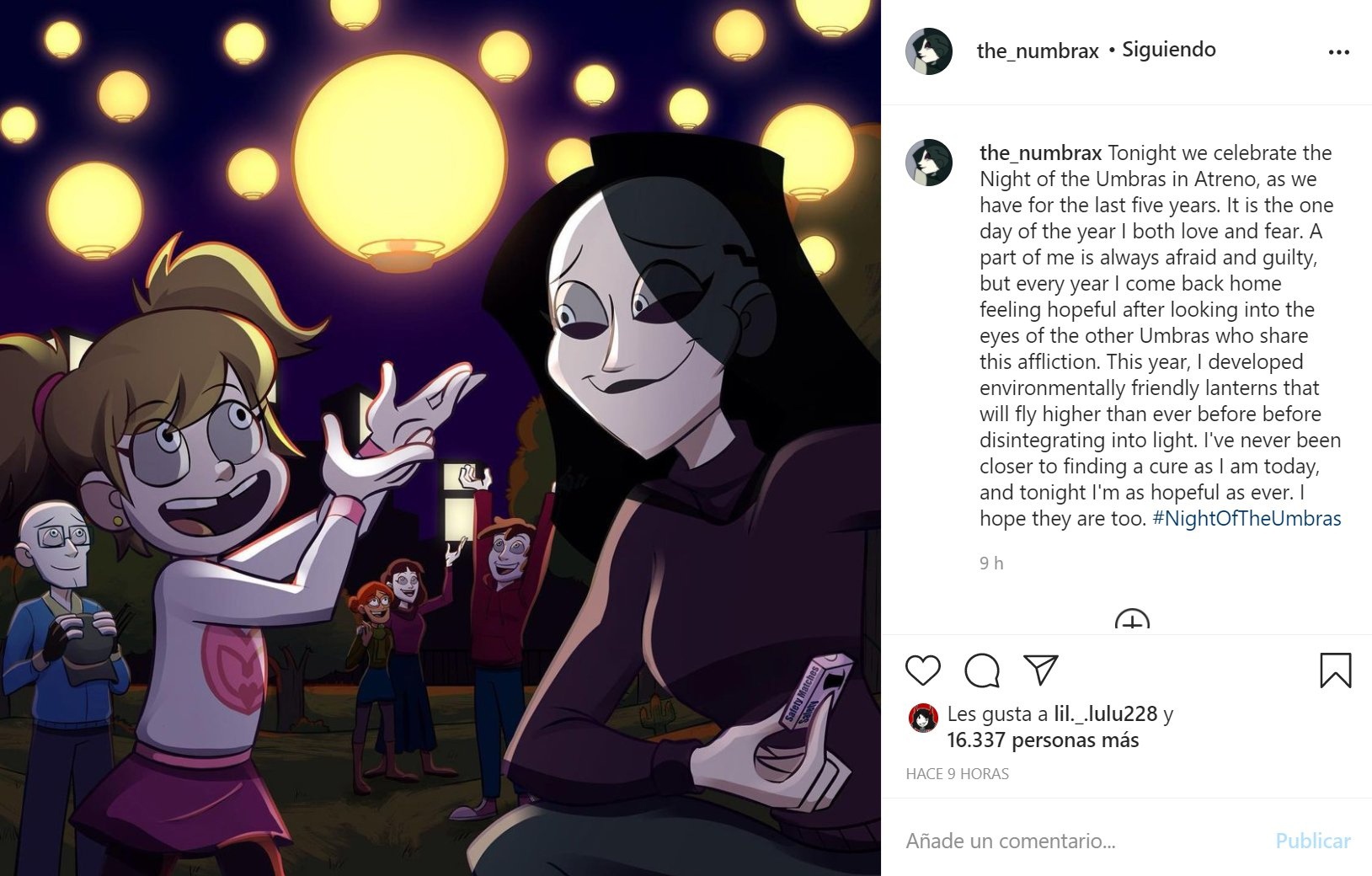This screenshot has height=876, width=1372.
Task: Open the_numbrax username in caption
Action: pyautogui.click(x=1040, y=152)
